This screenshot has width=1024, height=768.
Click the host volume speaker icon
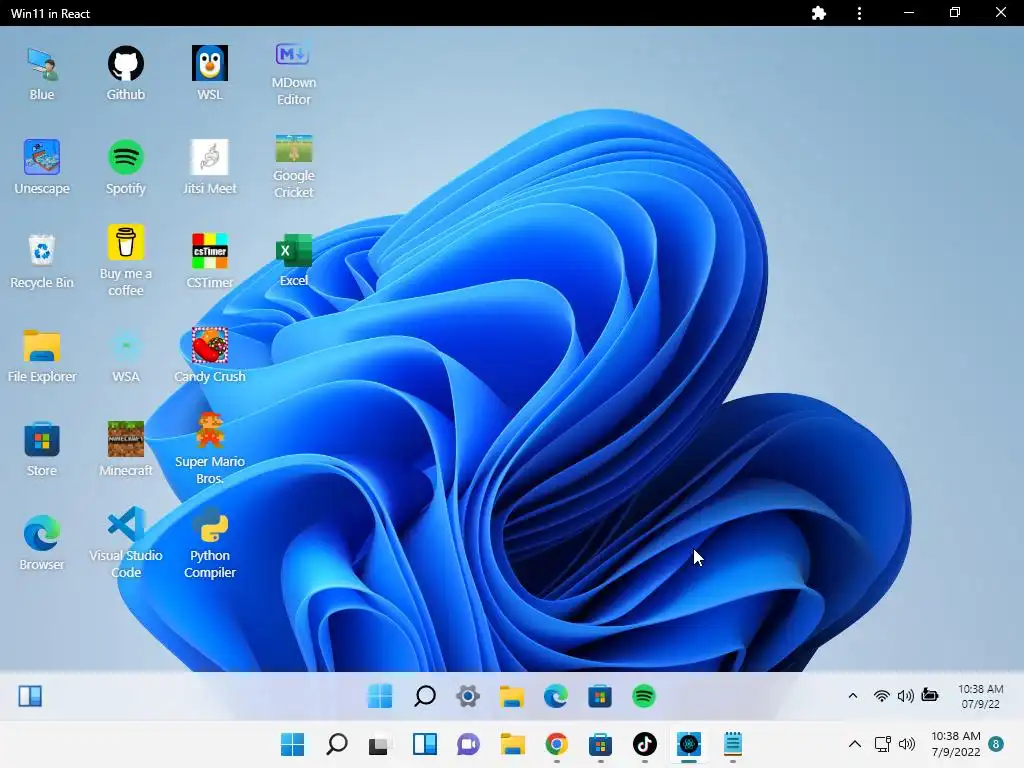(x=907, y=744)
